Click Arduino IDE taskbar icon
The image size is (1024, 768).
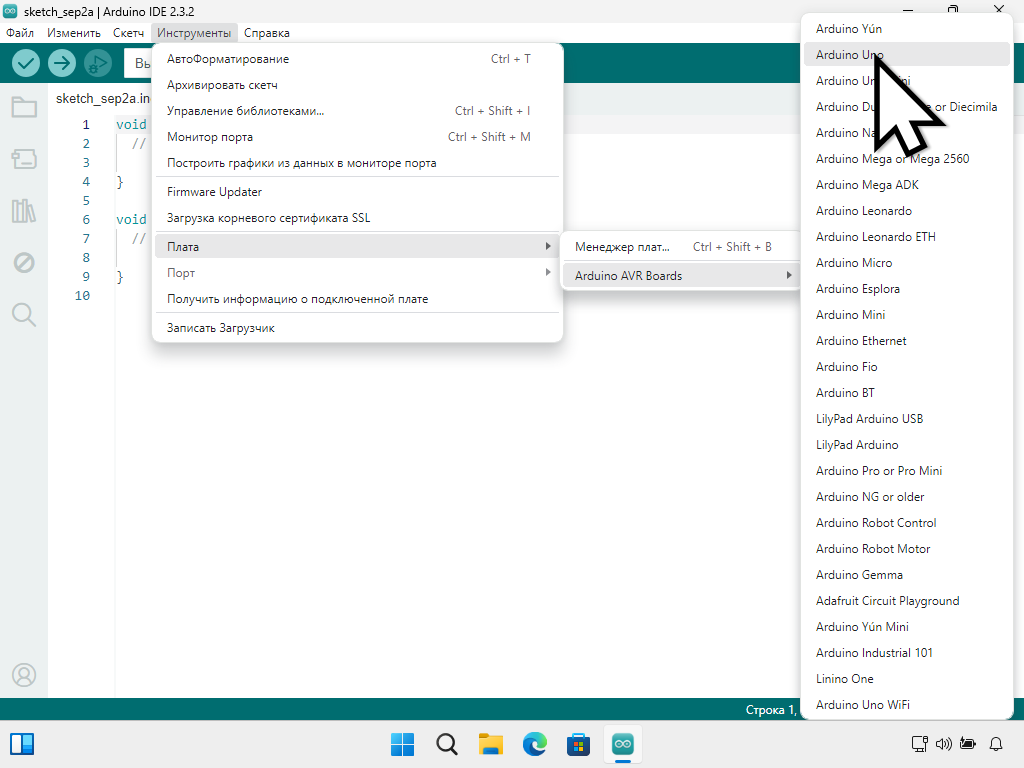coord(623,744)
